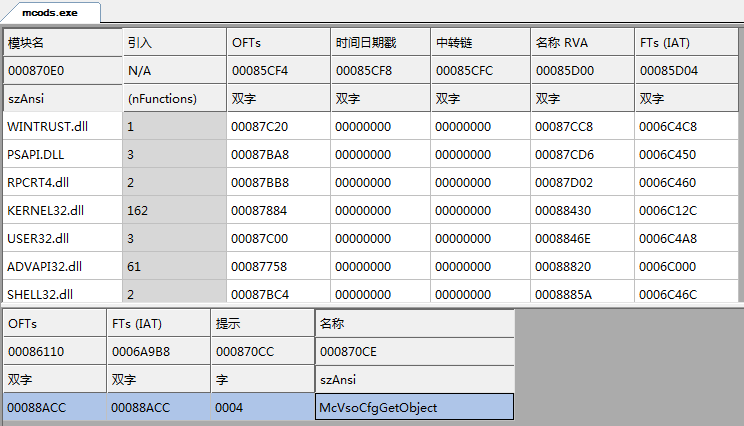
Task: Click the 00086110 header cell
Action: (x=55, y=352)
